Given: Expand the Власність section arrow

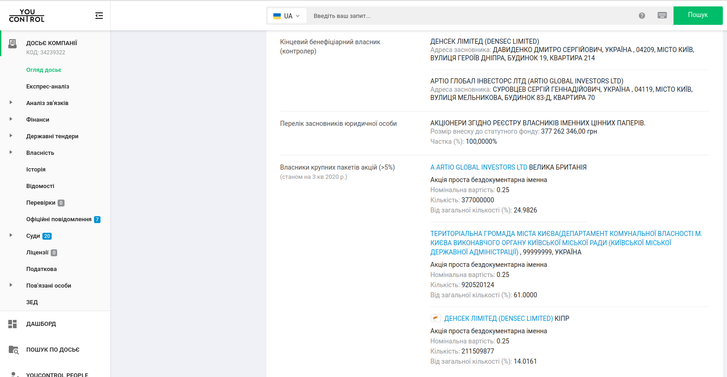Looking at the screenshot, I should (x=11, y=153).
